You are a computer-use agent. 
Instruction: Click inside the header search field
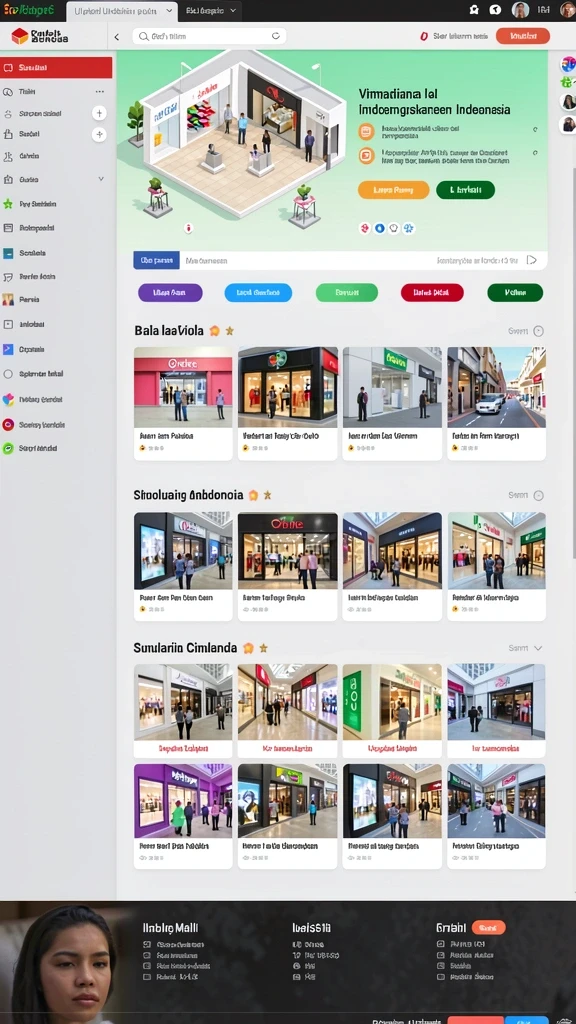[x=209, y=37]
